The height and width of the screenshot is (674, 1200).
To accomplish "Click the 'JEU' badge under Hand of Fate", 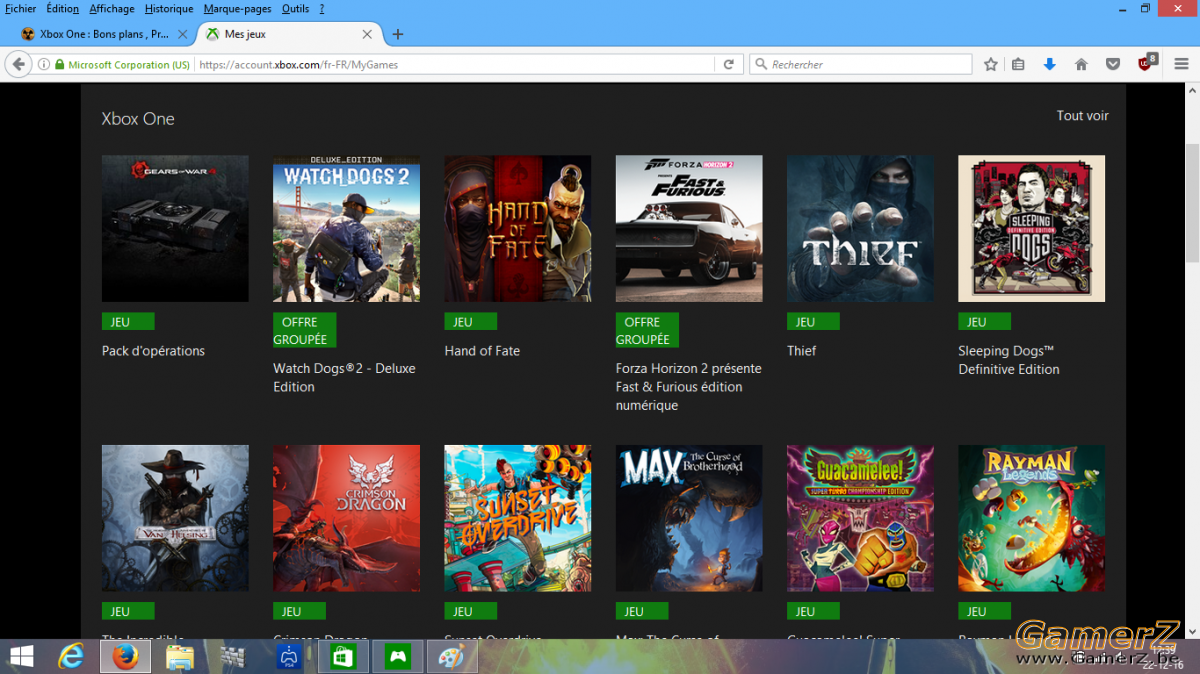I will 470,322.
